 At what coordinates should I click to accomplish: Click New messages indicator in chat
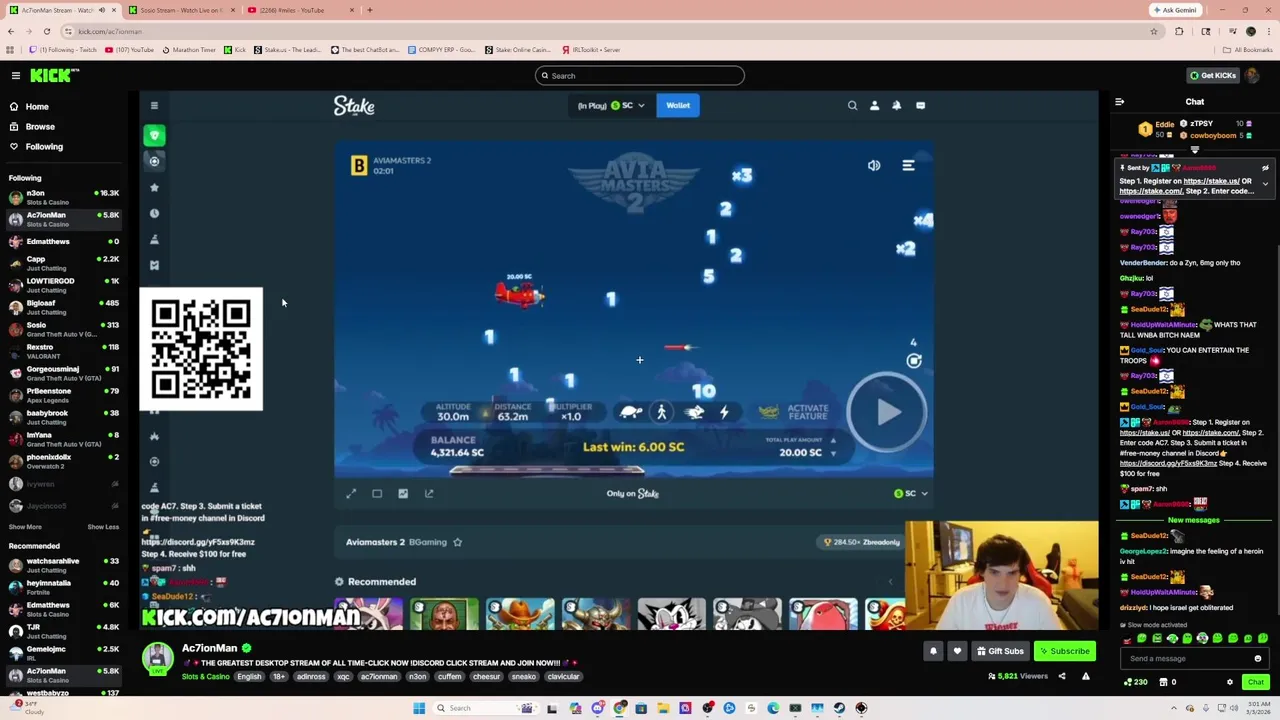coord(1194,520)
